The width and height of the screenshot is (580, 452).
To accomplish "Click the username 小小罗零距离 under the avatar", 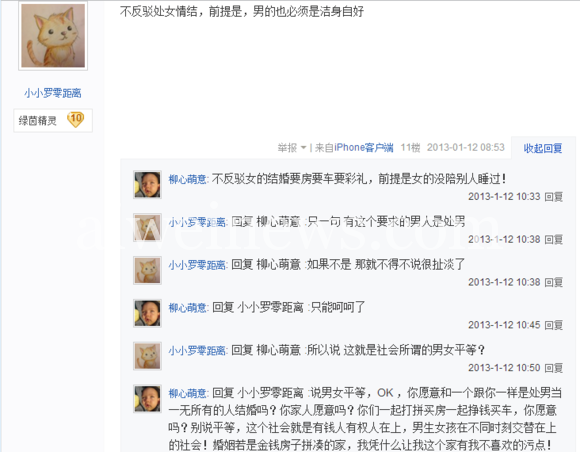I will point(53,93).
